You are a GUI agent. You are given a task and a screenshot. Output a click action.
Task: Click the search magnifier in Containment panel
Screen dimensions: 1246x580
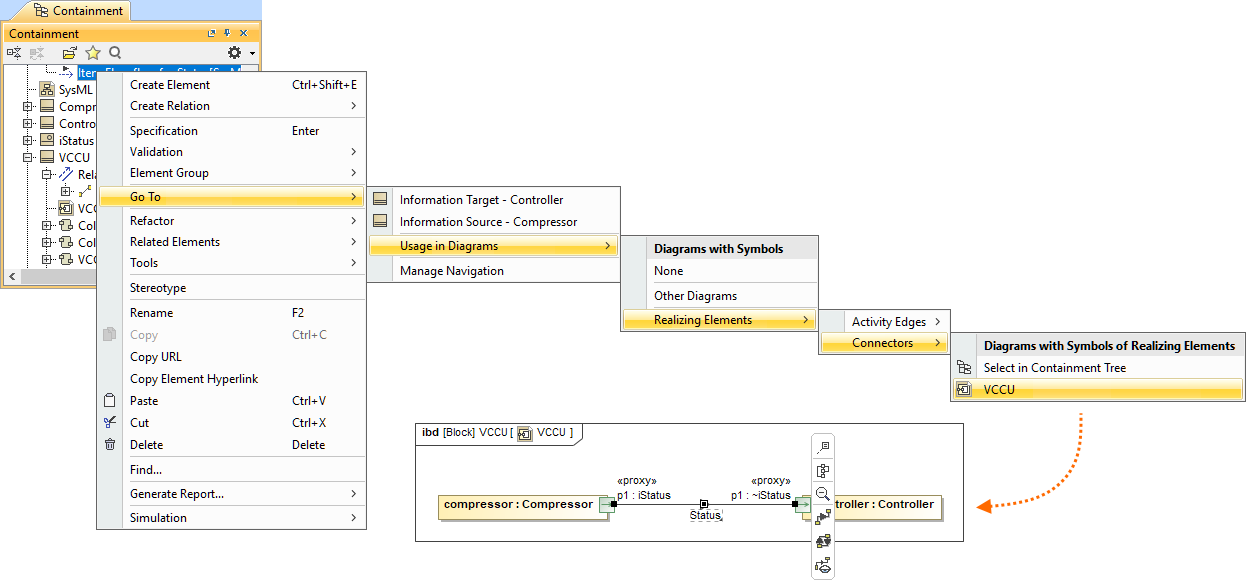[x=115, y=53]
